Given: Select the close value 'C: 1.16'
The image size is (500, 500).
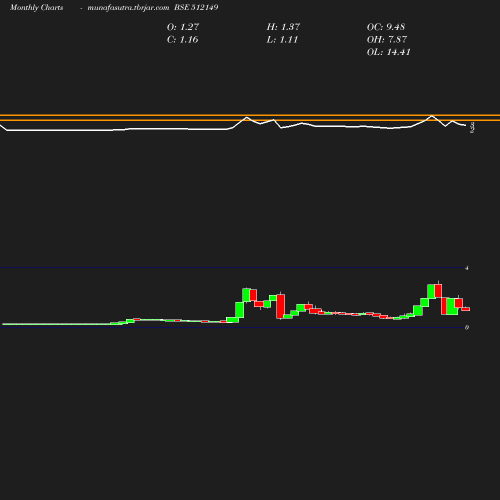Looking at the screenshot, I should click(182, 40).
